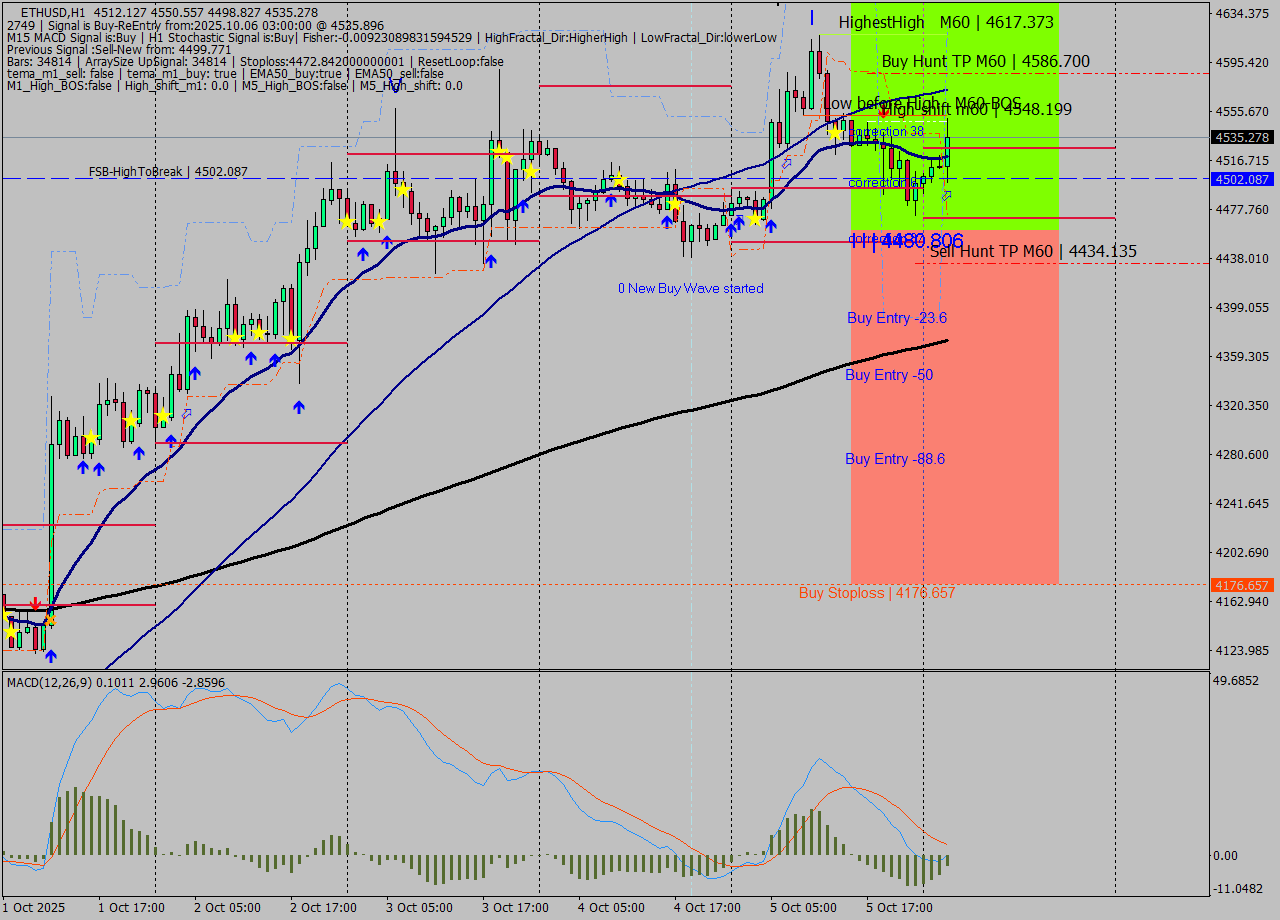Select yellow star beside correction 38 label
1280x920 pixels.
coord(834,132)
